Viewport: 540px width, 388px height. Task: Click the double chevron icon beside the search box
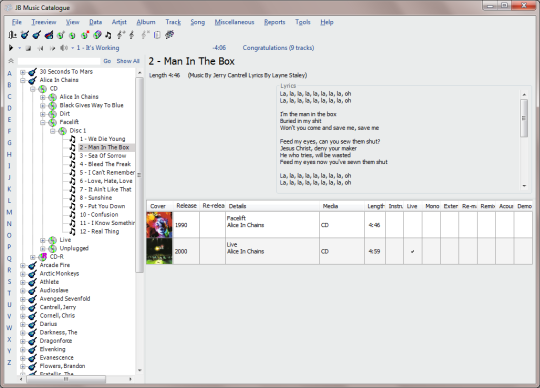click(x=11, y=61)
